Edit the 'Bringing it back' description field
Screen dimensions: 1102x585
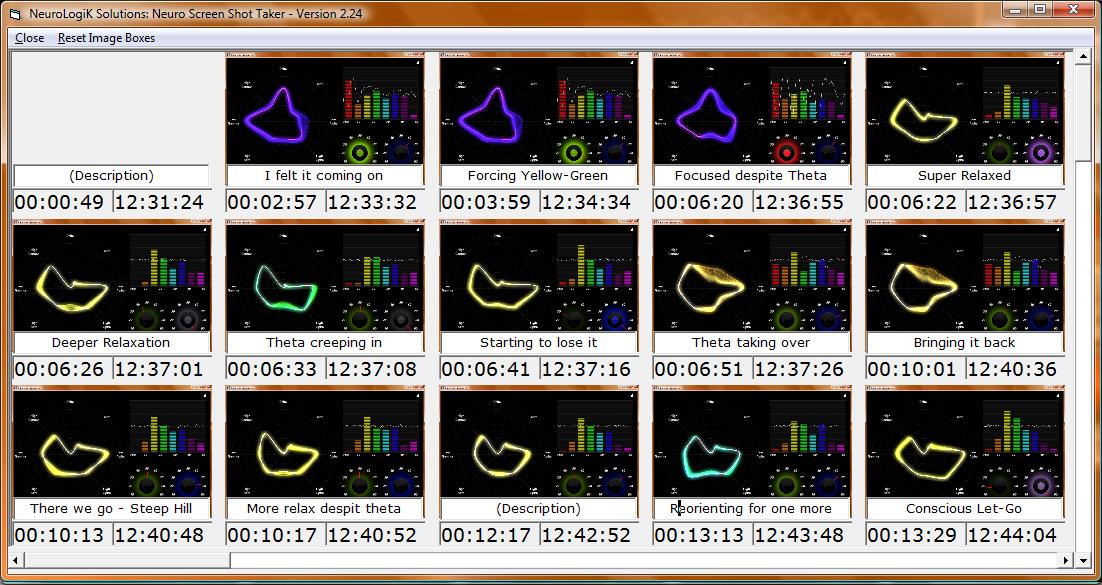point(964,342)
